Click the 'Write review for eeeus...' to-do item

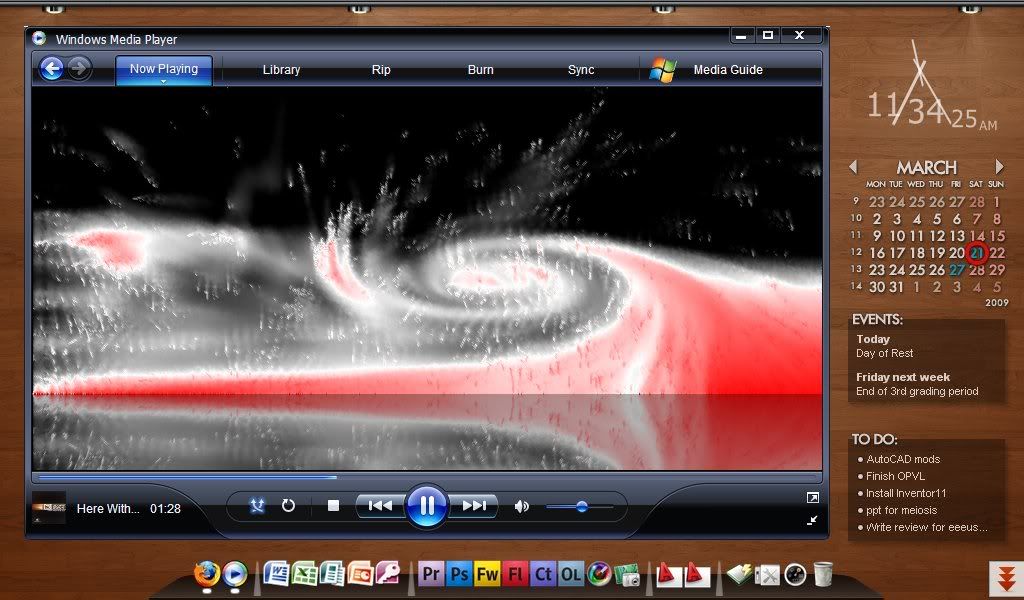pyautogui.click(x=926, y=527)
